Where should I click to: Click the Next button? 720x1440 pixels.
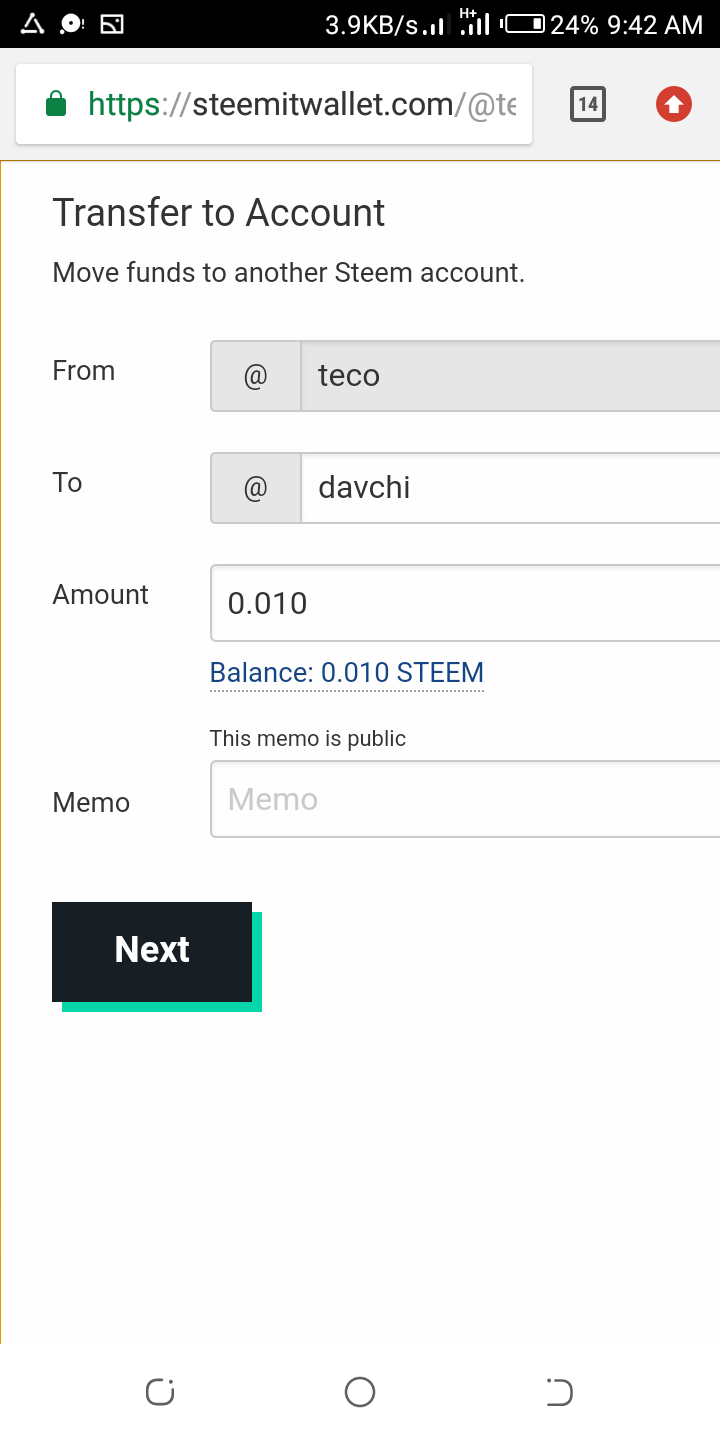tap(152, 951)
